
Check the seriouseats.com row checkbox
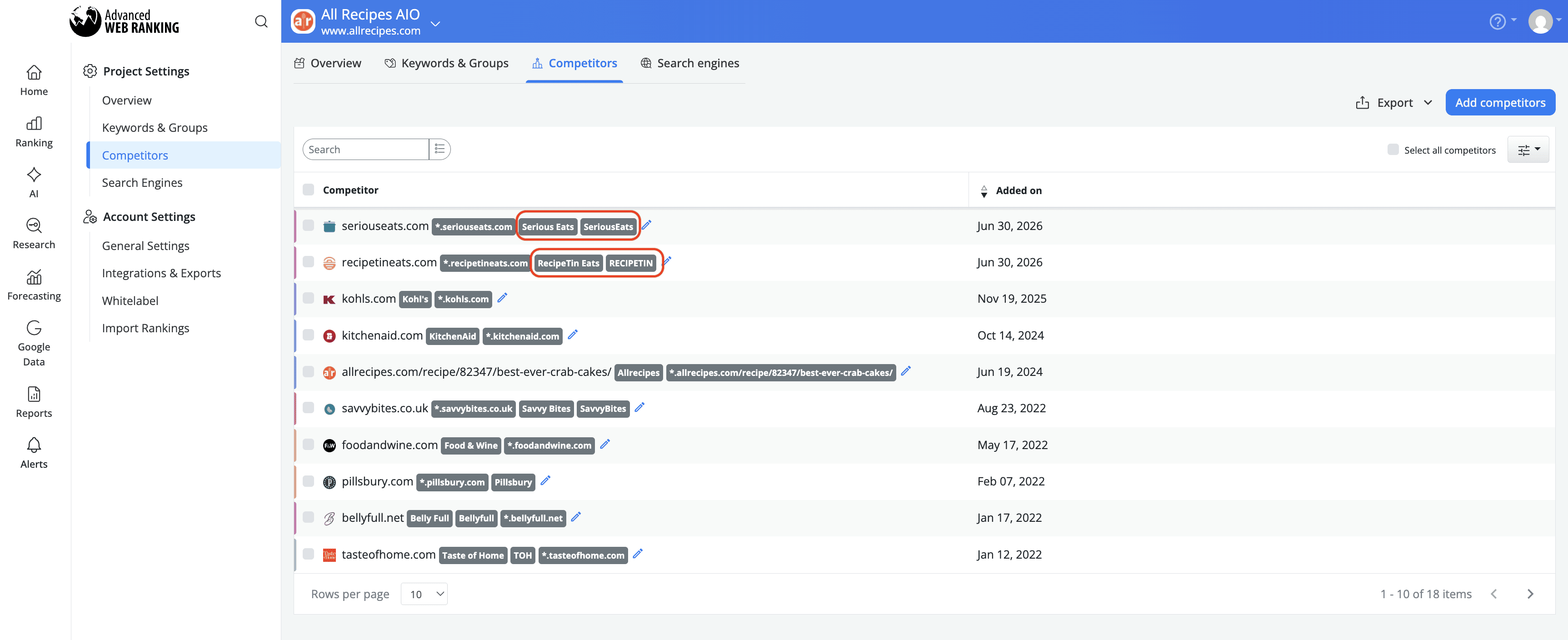[309, 225]
